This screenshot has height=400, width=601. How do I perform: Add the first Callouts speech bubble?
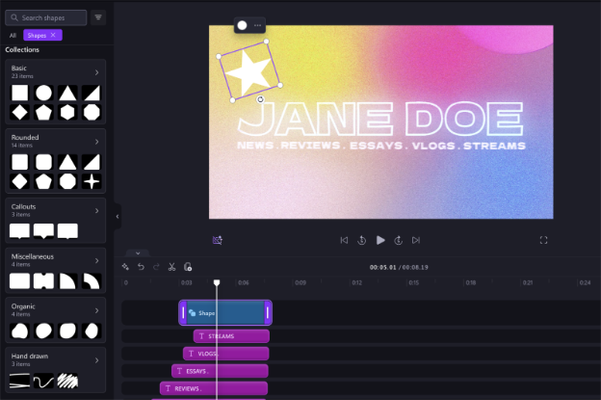tap(20, 231)
